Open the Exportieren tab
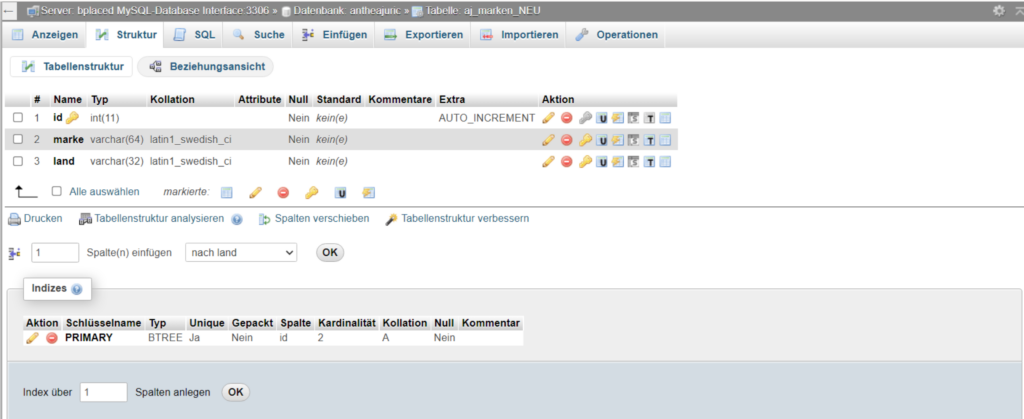This screenshot has height=419, width=1024. click(423, 34)
